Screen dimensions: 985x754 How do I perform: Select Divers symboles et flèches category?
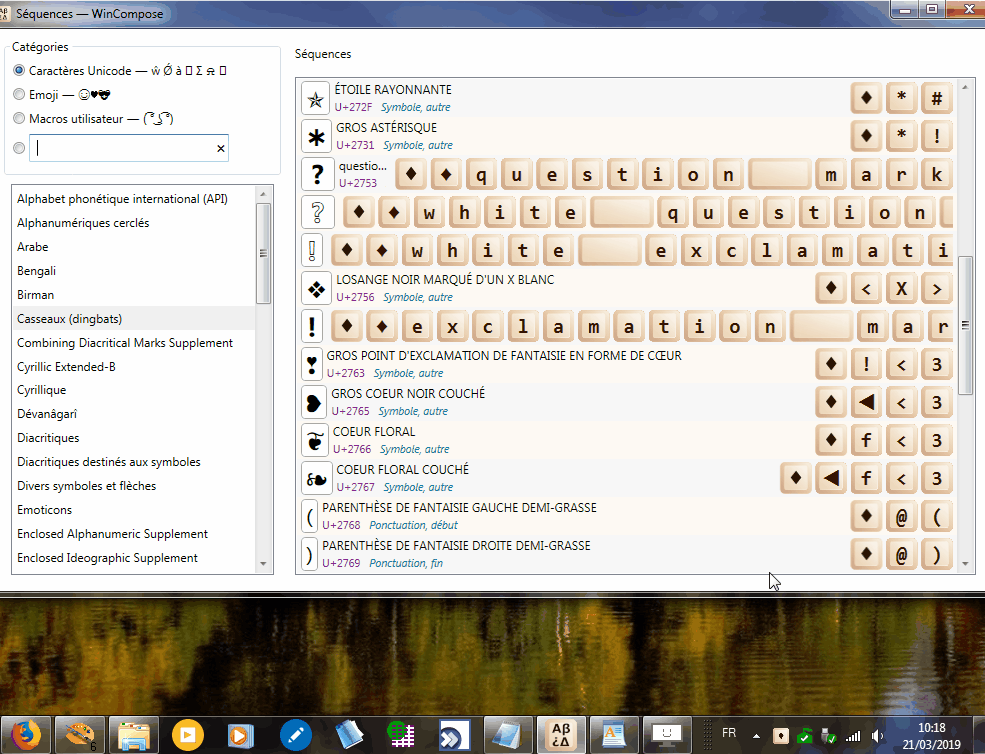coord(134,485)
